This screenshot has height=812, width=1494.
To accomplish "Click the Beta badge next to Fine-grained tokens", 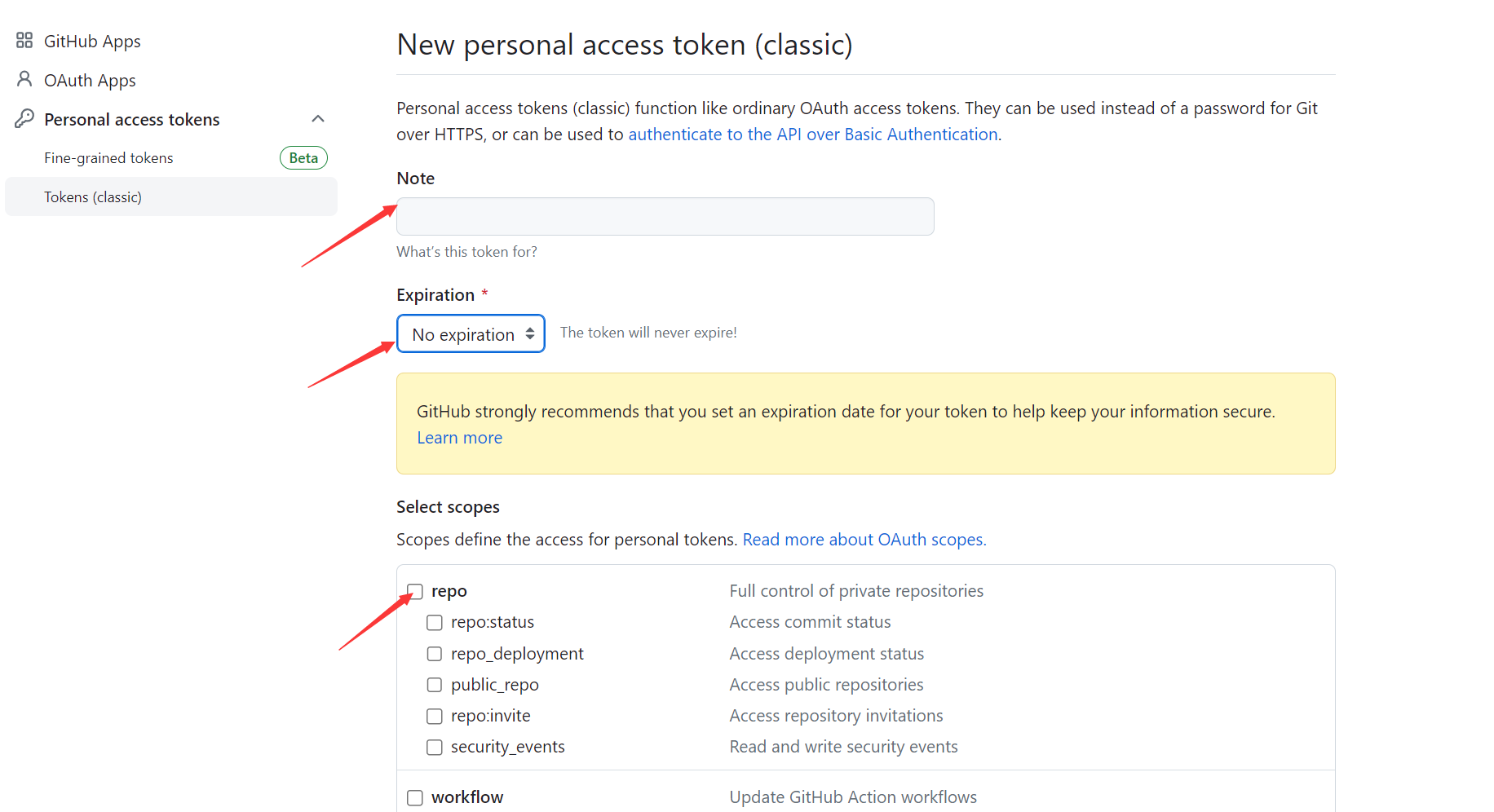I will point(303,158).
